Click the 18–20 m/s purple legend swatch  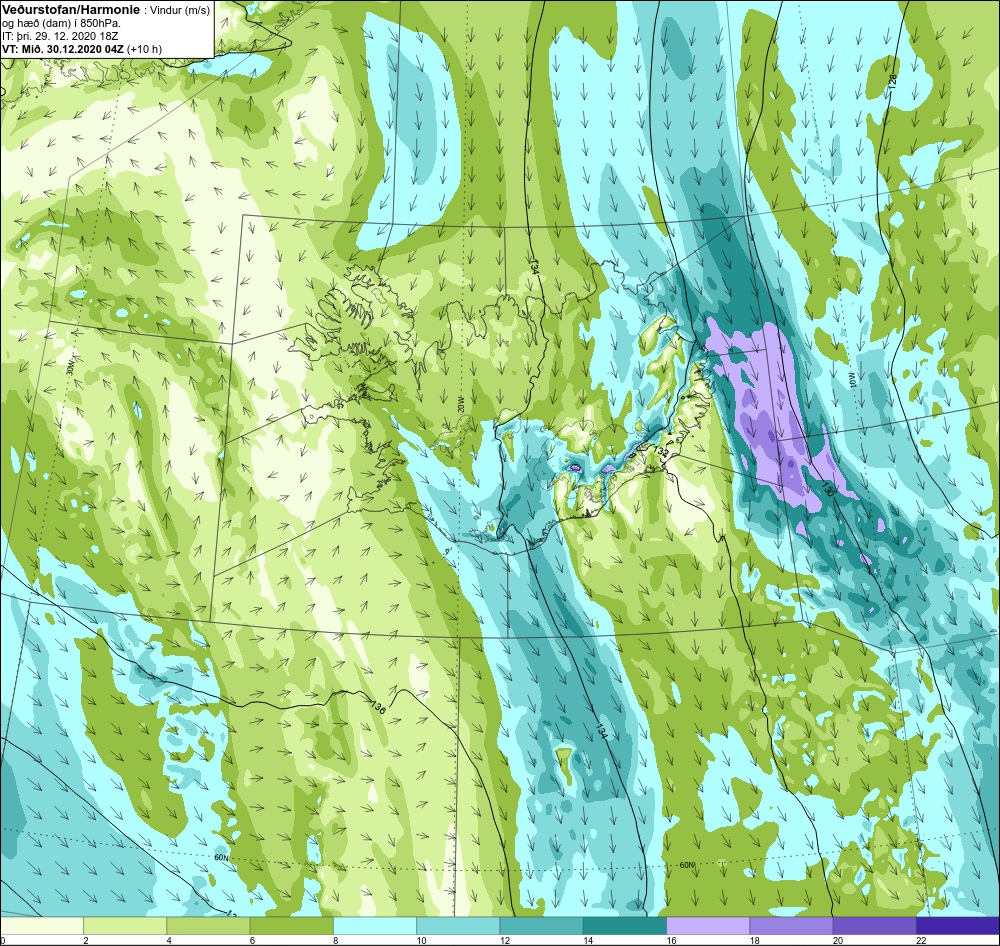tap(791, 924)
